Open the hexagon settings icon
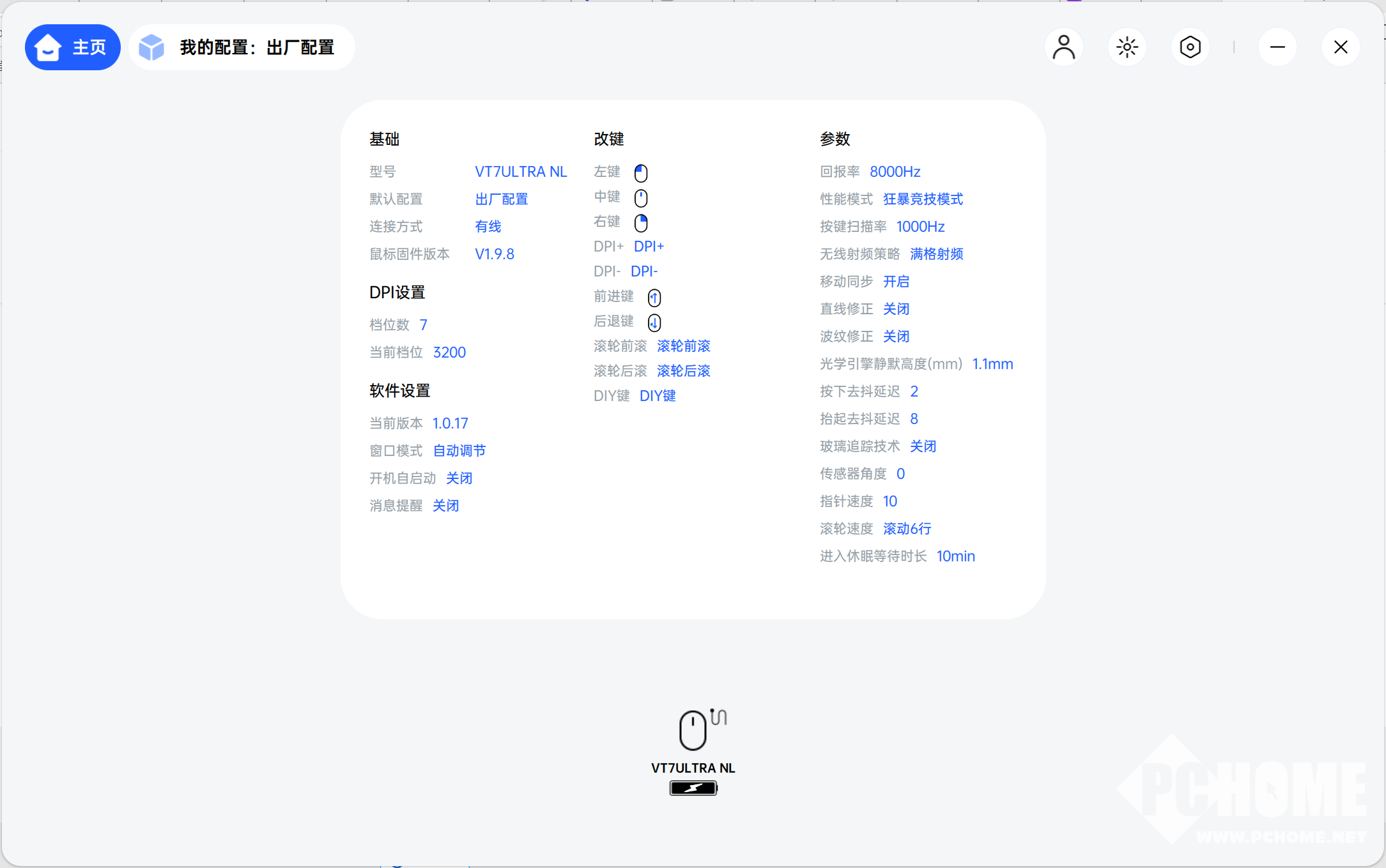The image size is (1386, 868). tap(1190, 47)
